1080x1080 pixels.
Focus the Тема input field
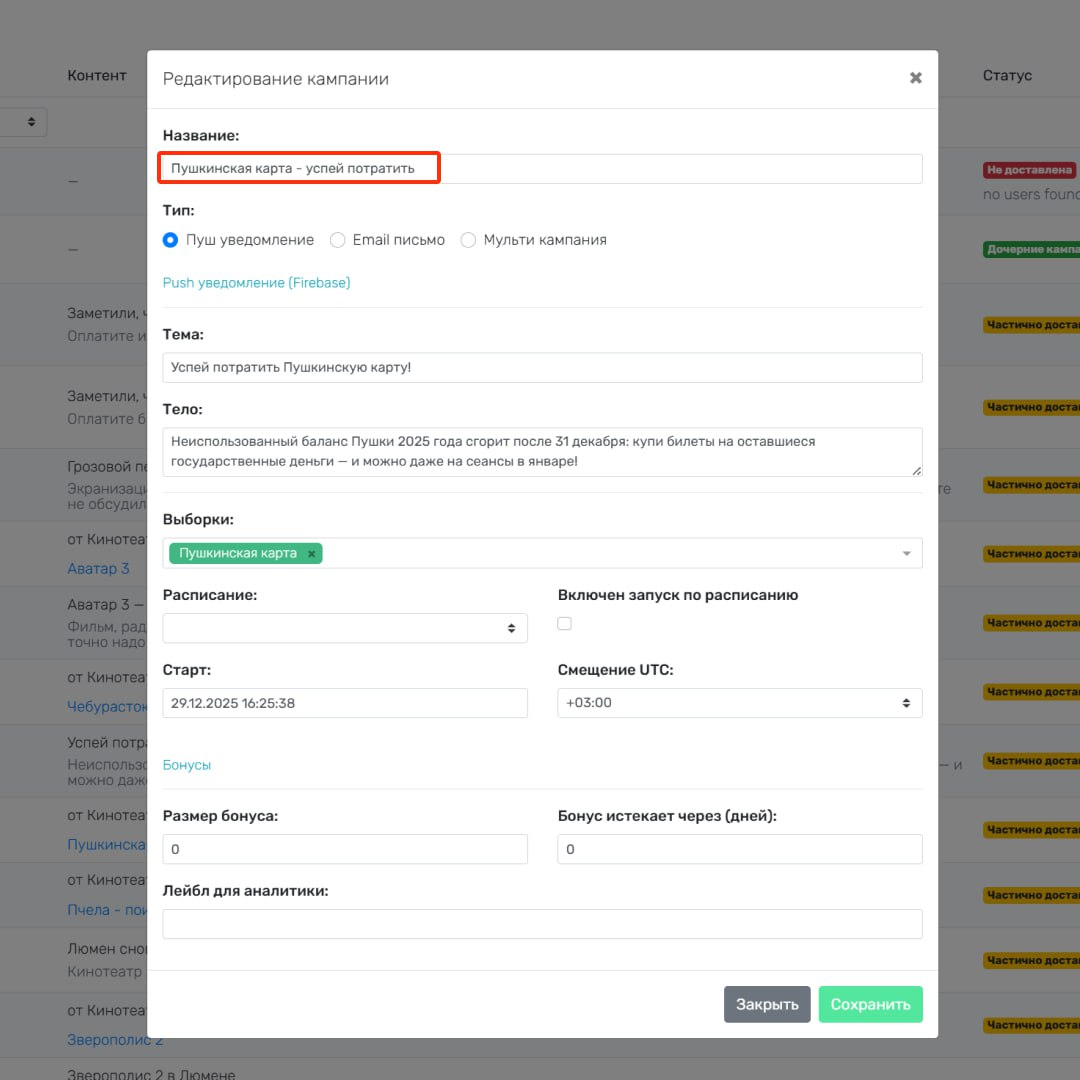[x=542, y=368]
